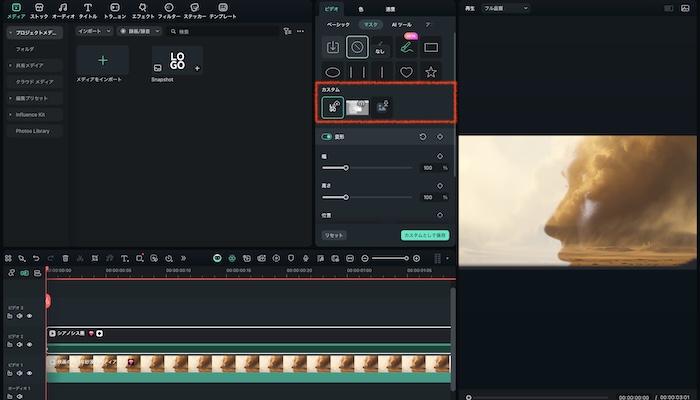Open the インポート dropdown
Image resolution: width=700 pixels, height=400 pixels.
pyautogui.click(x=94, y=31)
